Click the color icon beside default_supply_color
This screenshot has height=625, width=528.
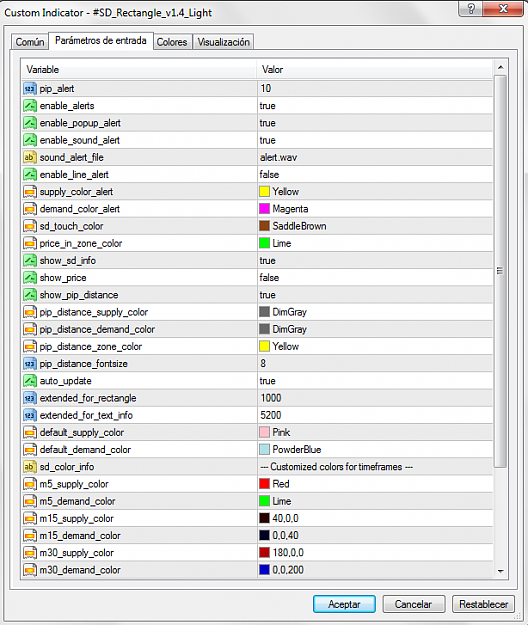point(30,432)
